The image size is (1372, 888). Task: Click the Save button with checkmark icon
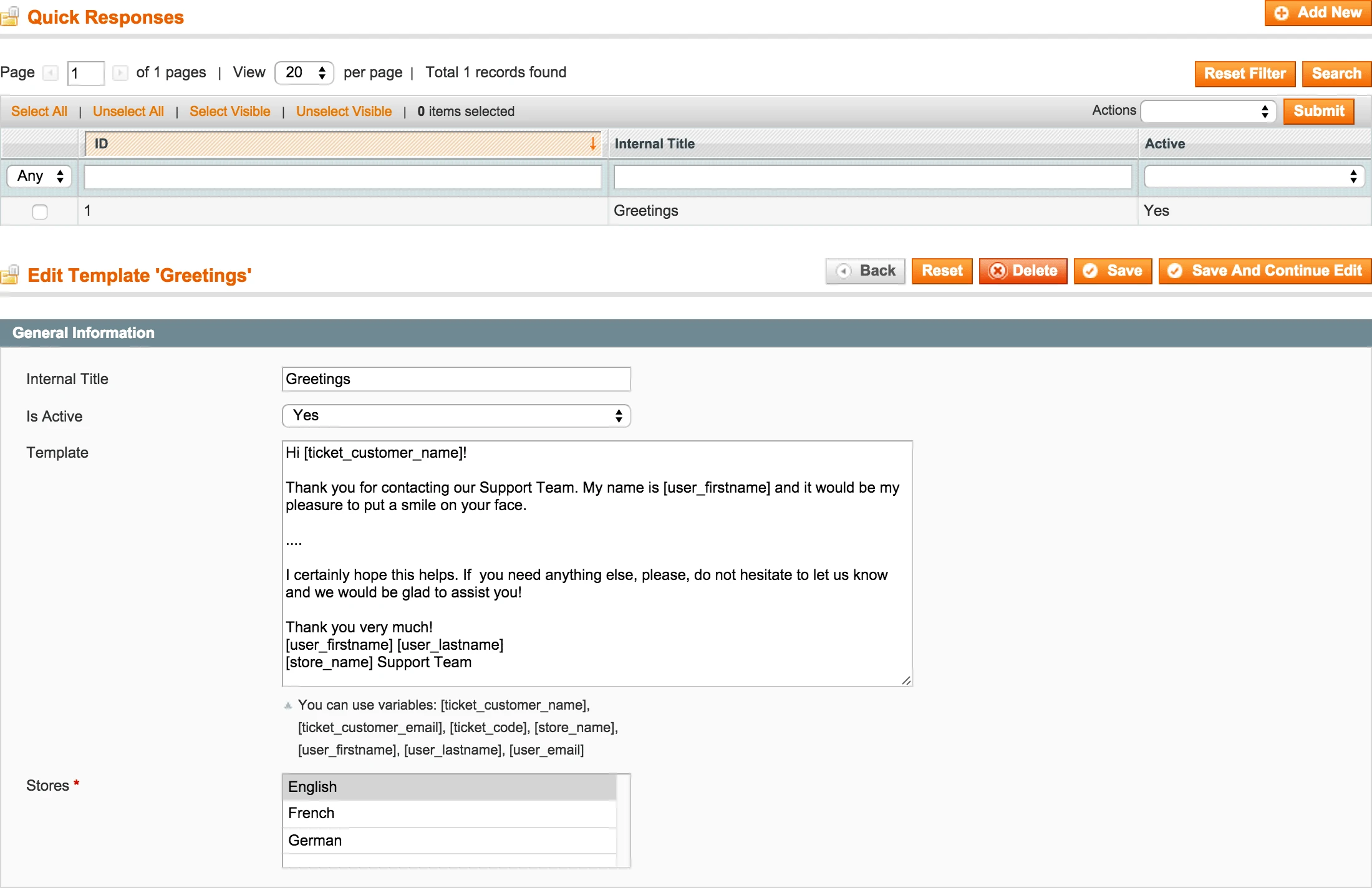[1113, 271]
